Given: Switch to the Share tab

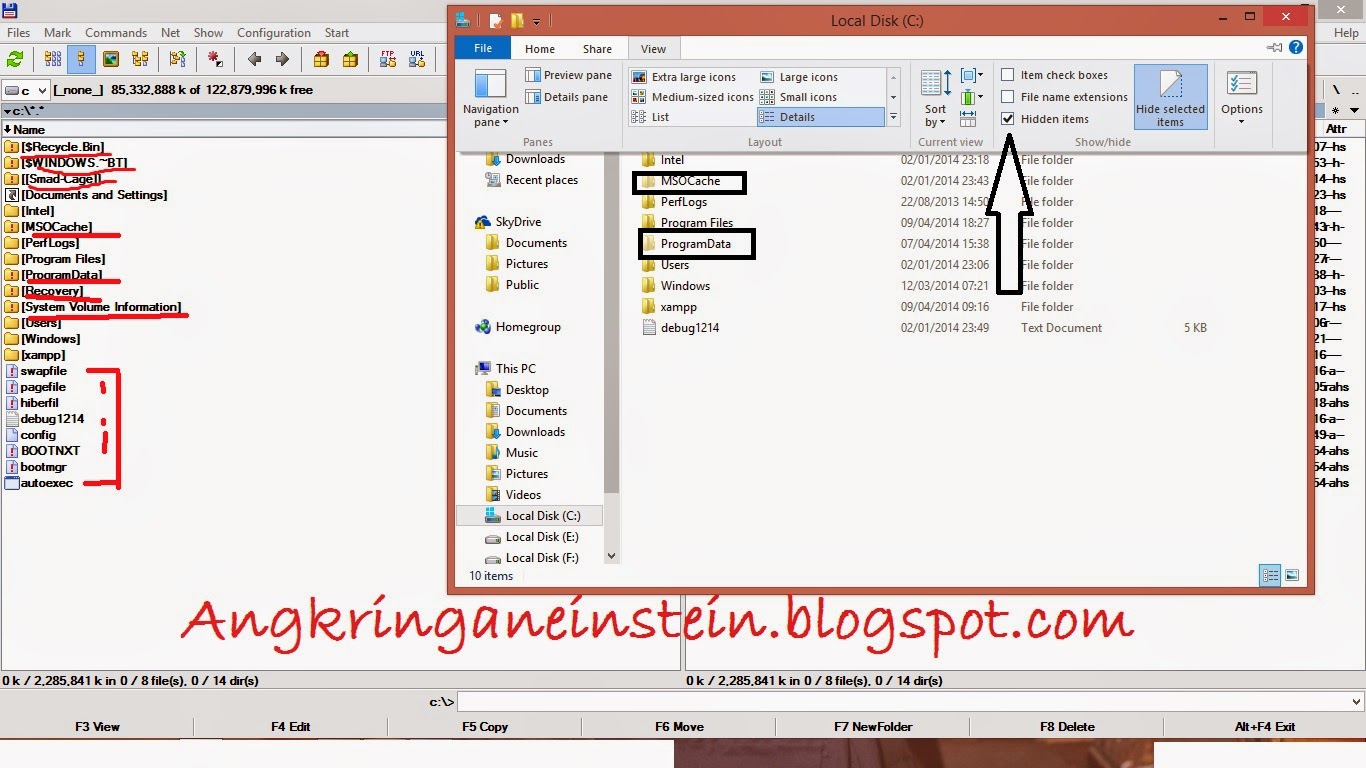Looking at the screenshot, I should pos(597,47).
